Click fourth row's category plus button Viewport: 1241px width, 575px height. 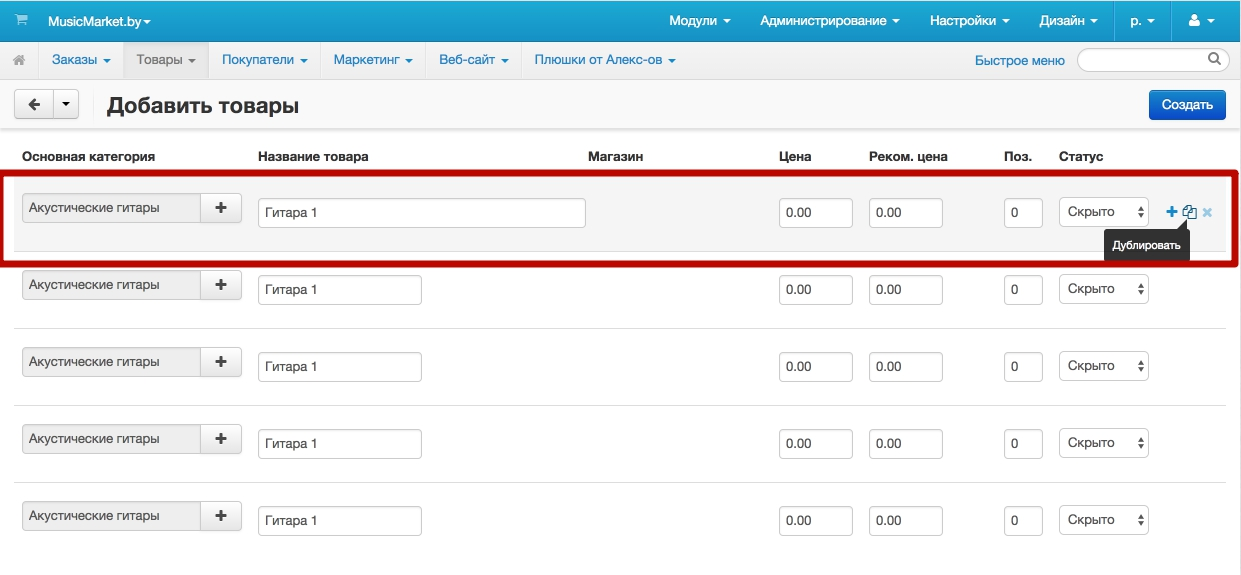[221, 439]
